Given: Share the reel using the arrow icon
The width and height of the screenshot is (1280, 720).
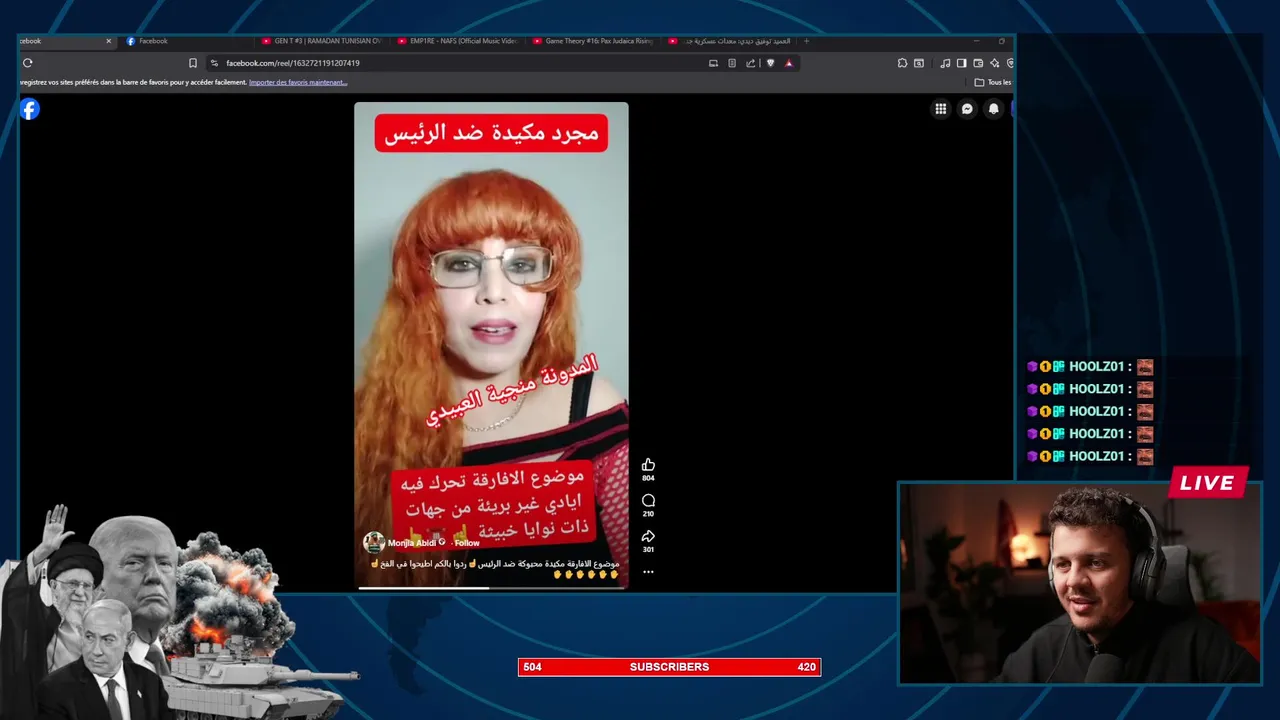Looking at the screenshot, I should (648, 536).
